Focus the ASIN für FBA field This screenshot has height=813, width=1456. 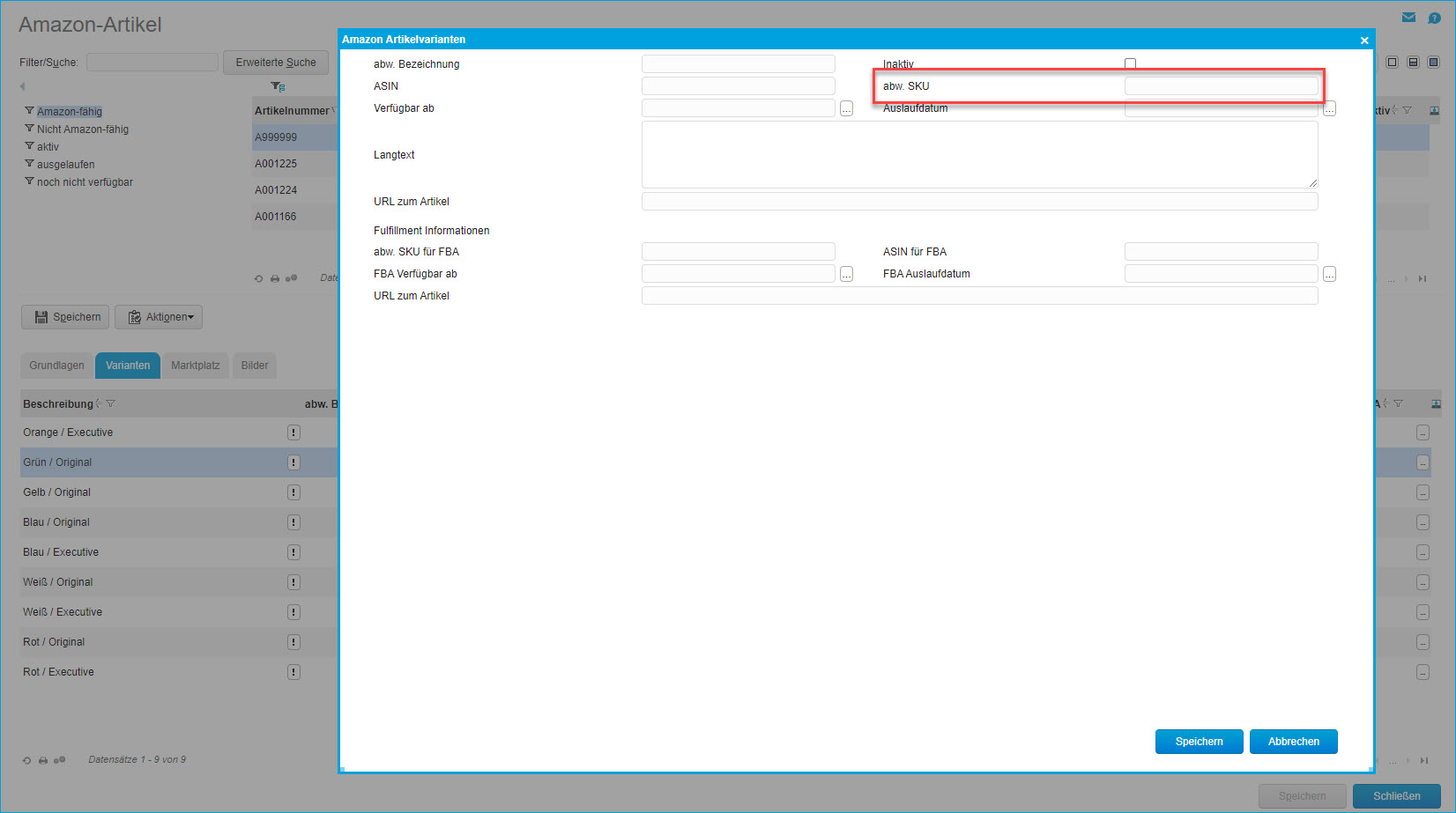1222,252
